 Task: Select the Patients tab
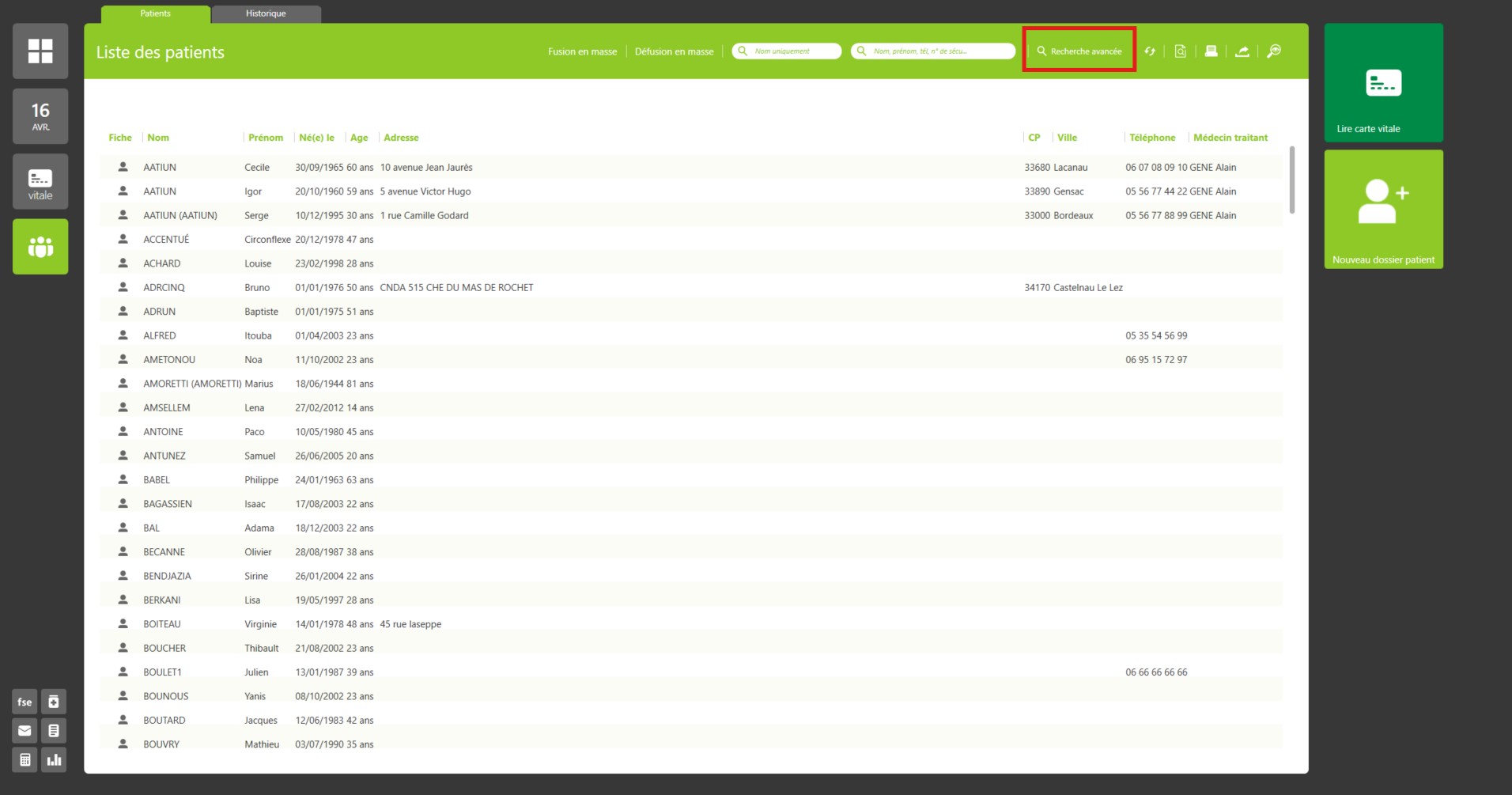[x=155, y=13]
